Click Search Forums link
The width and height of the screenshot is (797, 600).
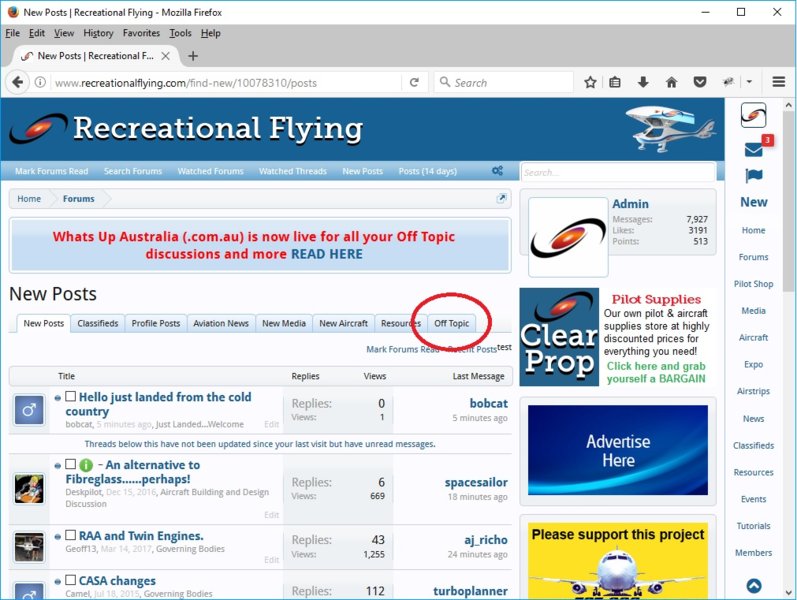tap(133, 171)
